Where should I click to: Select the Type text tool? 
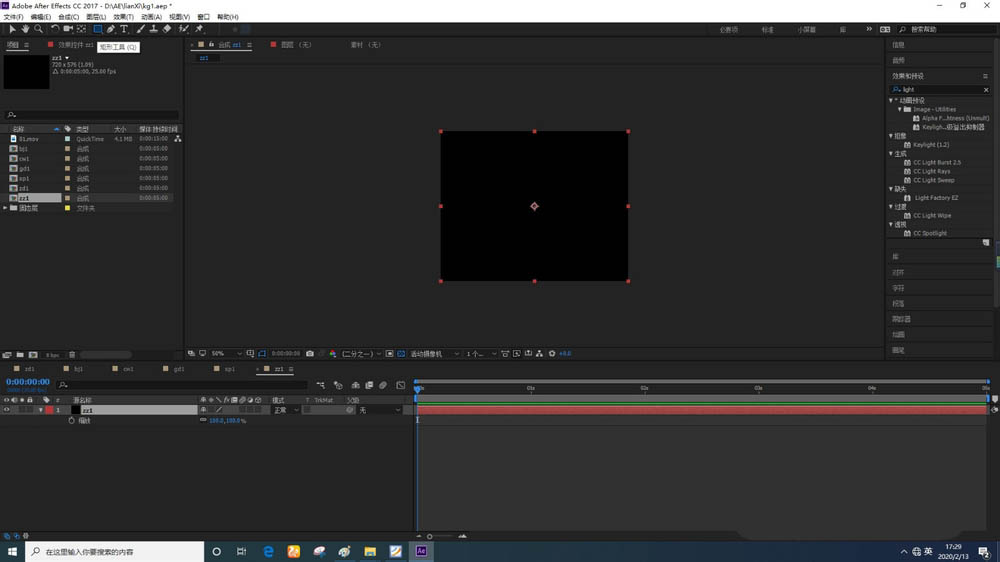pos(124,29)
